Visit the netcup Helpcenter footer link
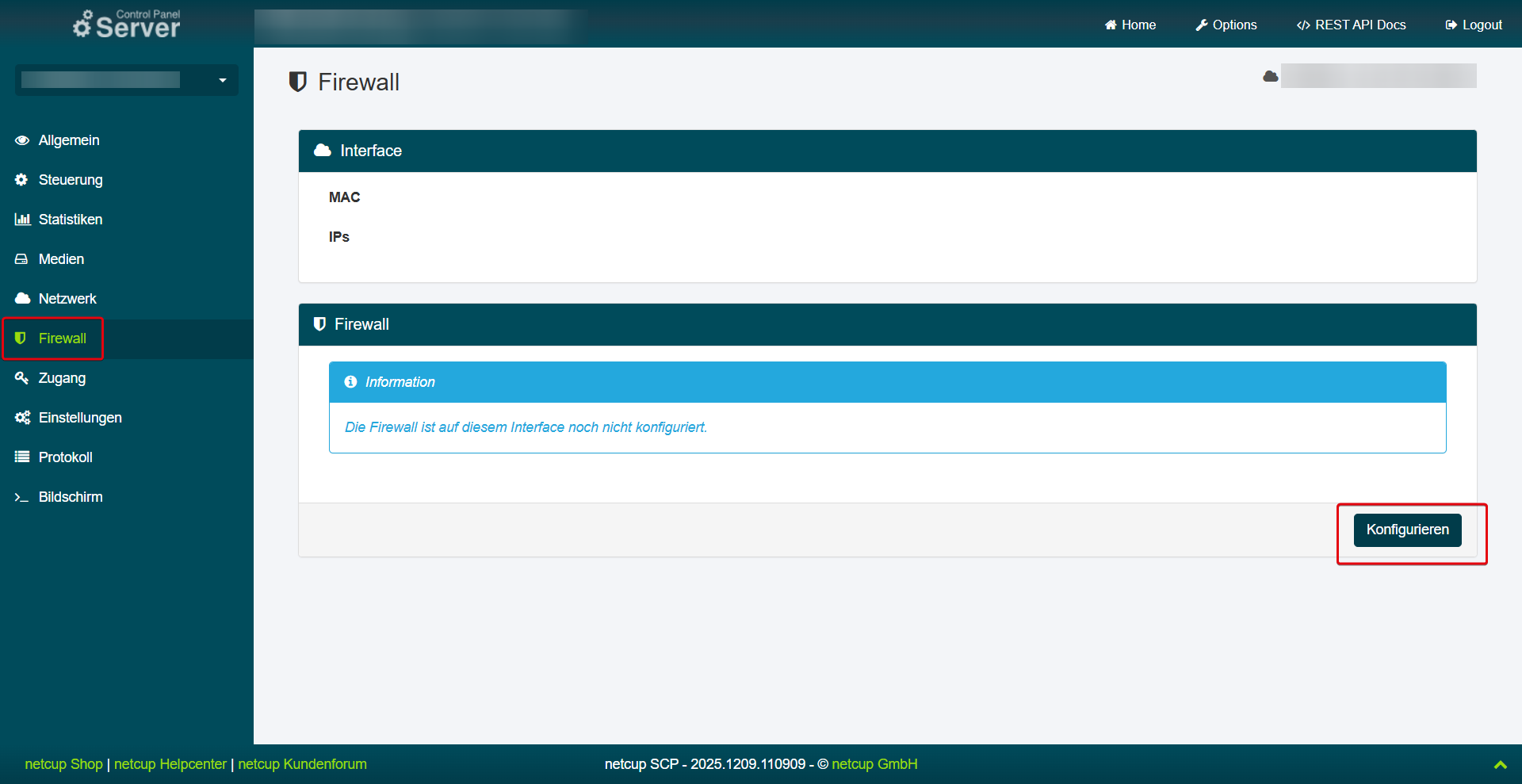This screenshot has height=784, width=1522. click(170, 764)
